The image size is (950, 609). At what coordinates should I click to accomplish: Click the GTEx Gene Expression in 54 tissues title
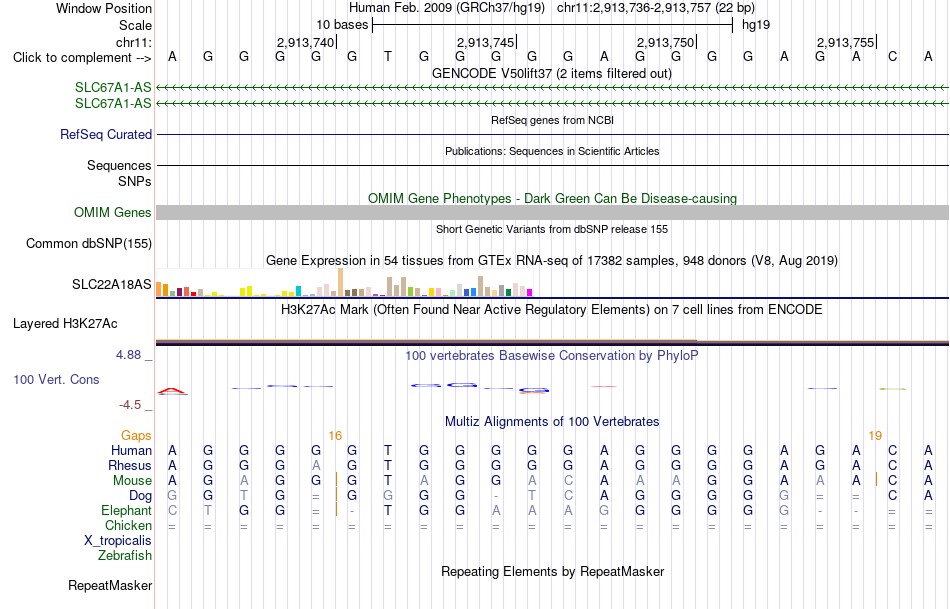click(x=552, y=261)
